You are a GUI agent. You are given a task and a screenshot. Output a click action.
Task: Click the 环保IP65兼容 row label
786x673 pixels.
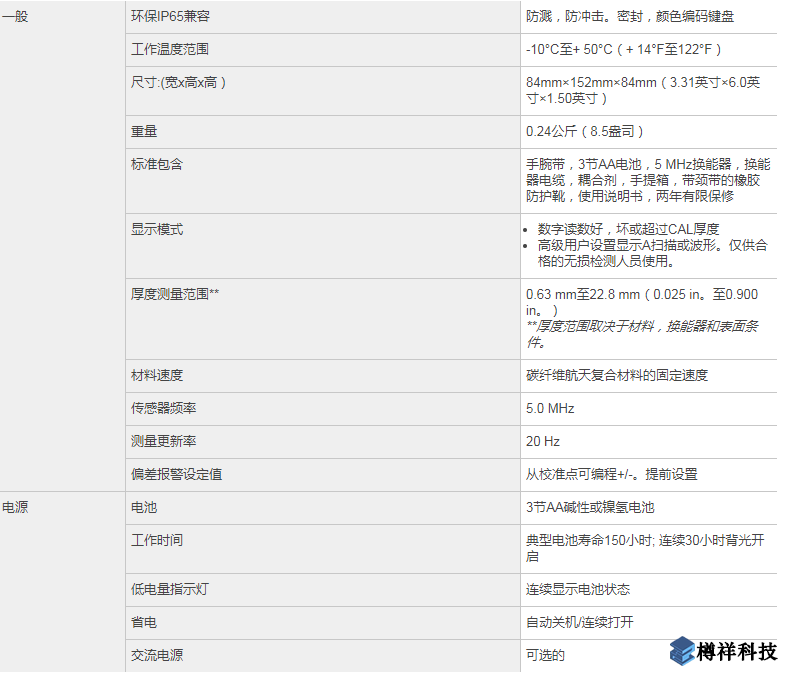(x=170, y=17)
